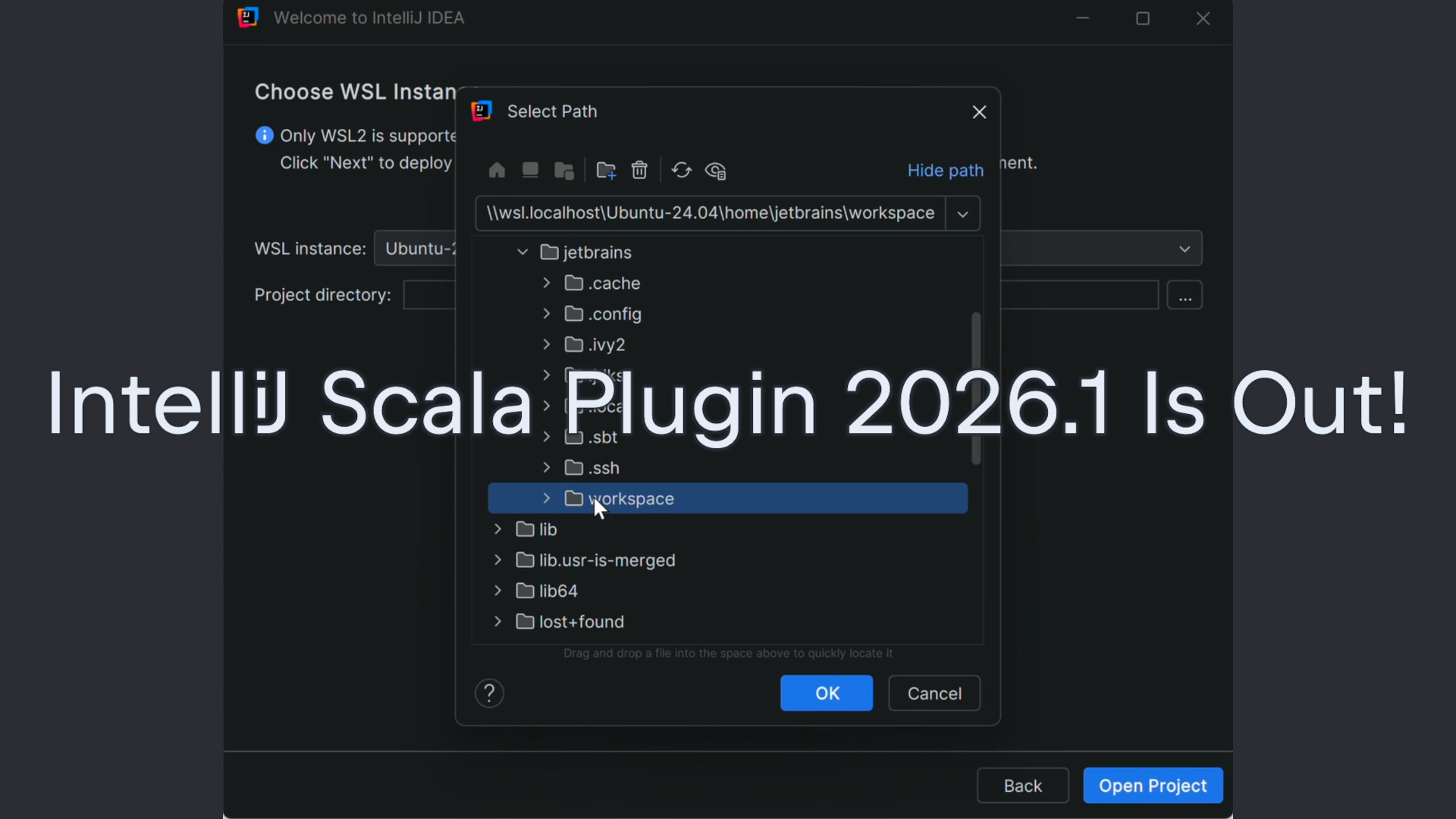Open the Project directory shortcut
The height and width of the screenshot is (819, 1456).
click(564, 170)
